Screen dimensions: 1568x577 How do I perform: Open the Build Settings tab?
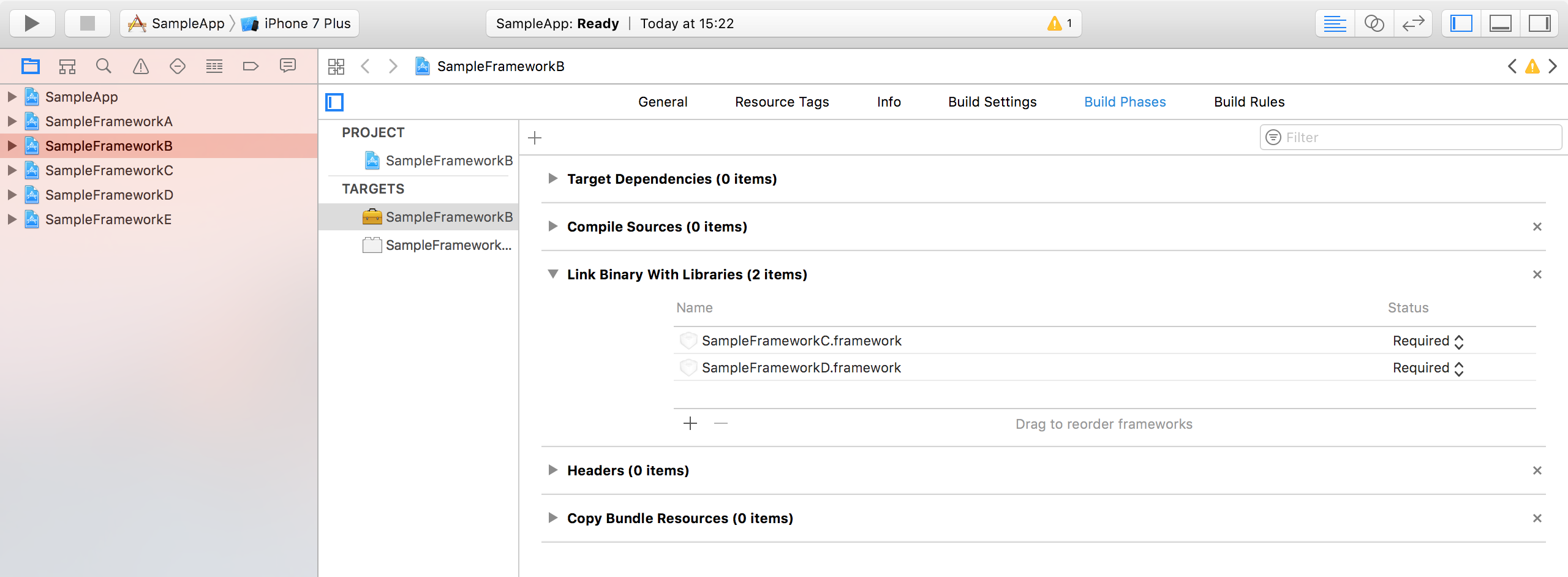coord(992,102)
